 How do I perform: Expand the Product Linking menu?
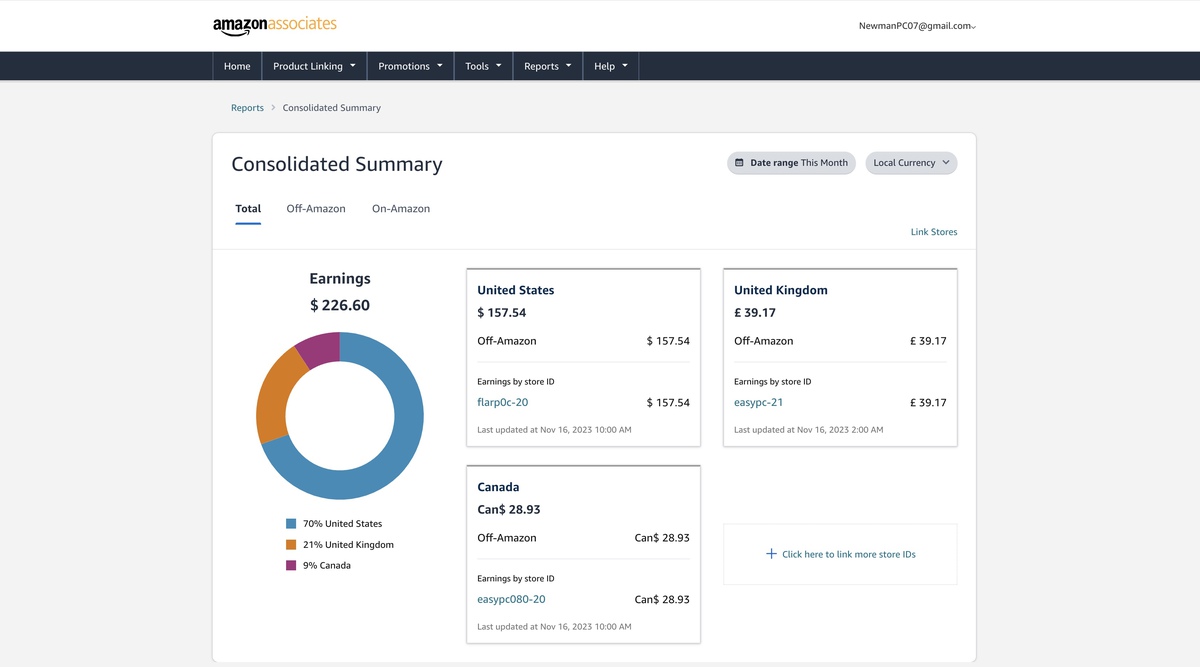click(x=315, y=66)
